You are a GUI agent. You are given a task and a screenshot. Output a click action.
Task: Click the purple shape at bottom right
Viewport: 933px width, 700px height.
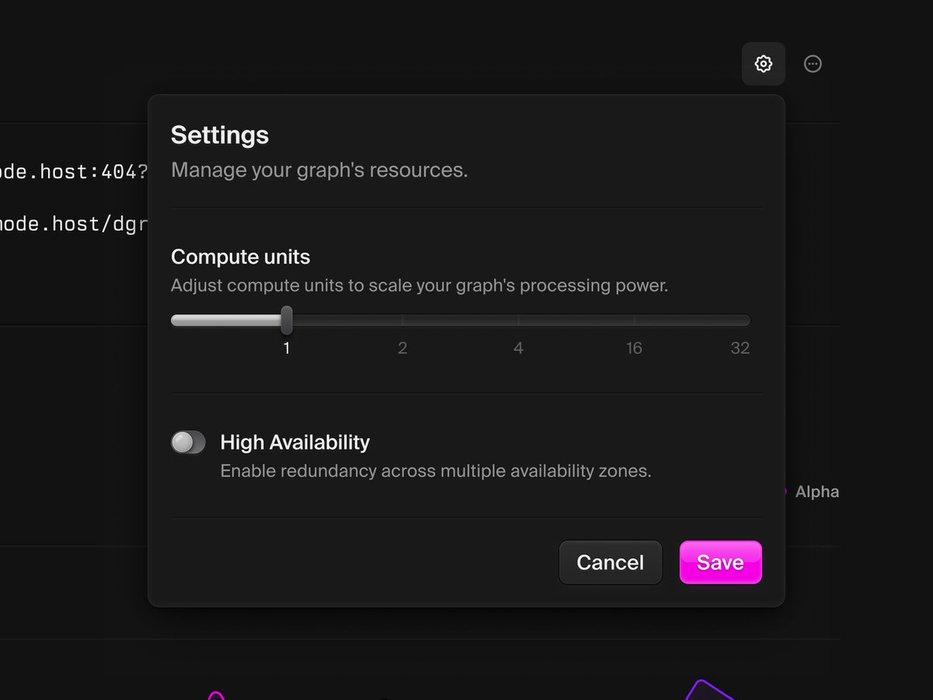click(708, 690)
